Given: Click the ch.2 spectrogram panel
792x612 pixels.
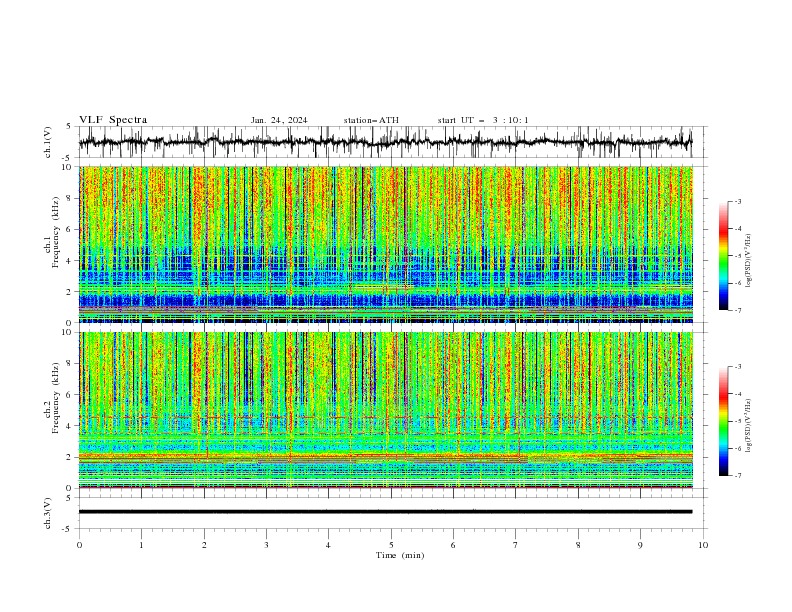Looking at the screenshot, I should [385, 410].
